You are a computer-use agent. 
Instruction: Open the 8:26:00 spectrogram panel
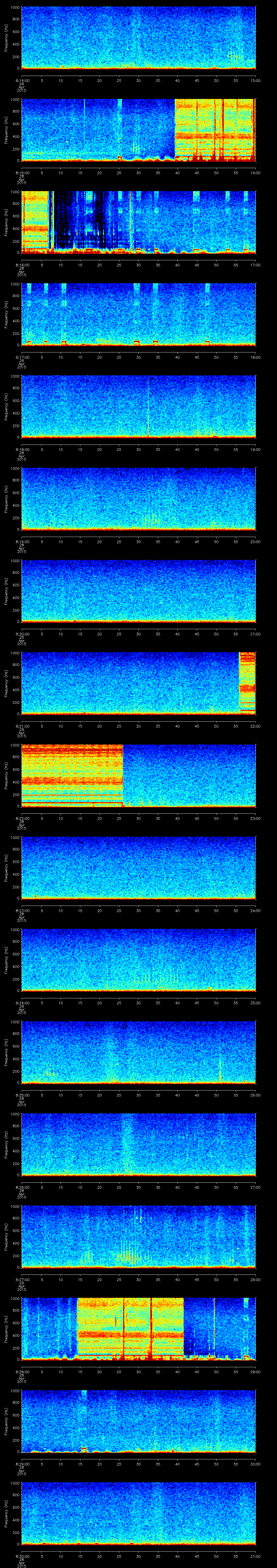[138, 1144]
